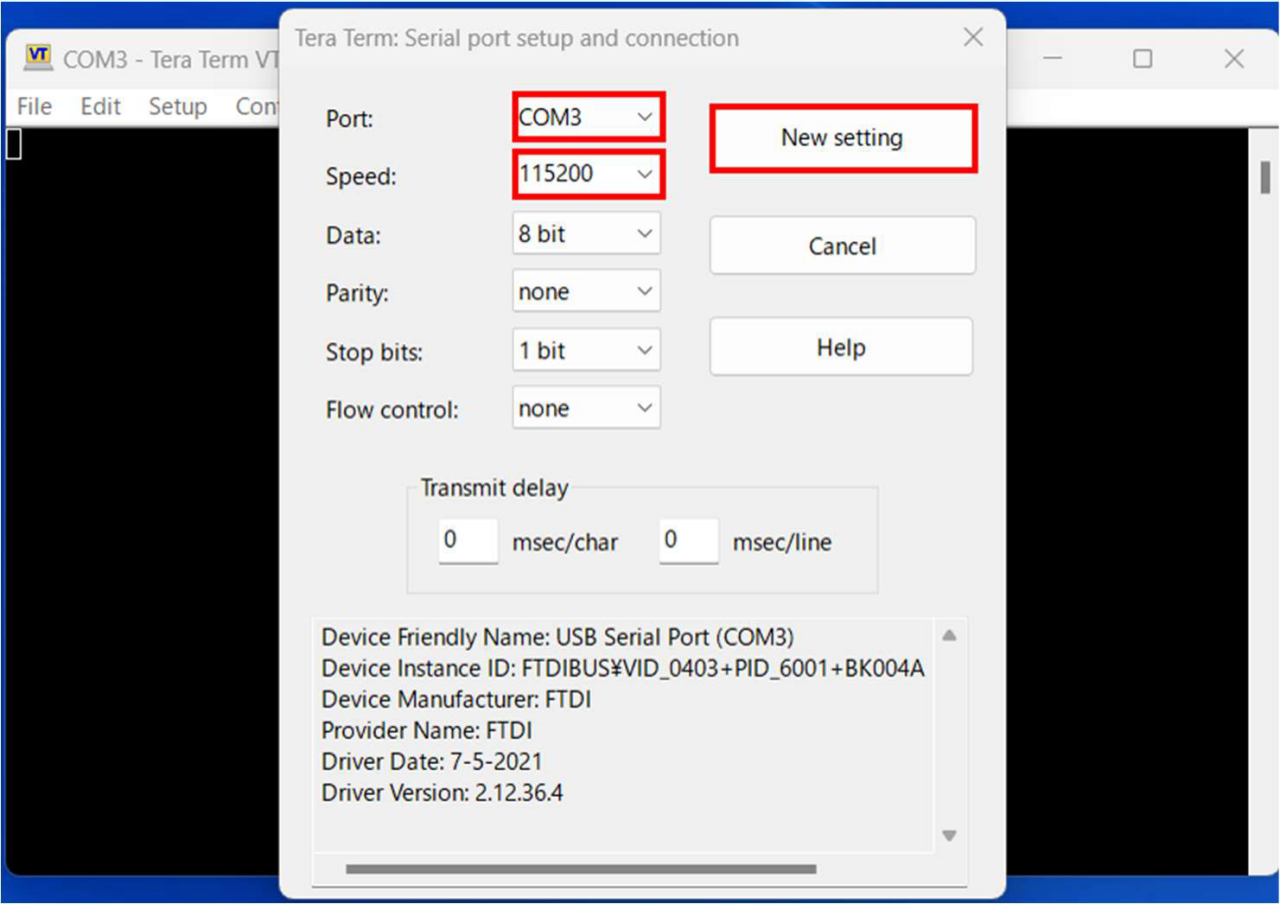Expand the Flow control dropdown

[x=587, y=408]
